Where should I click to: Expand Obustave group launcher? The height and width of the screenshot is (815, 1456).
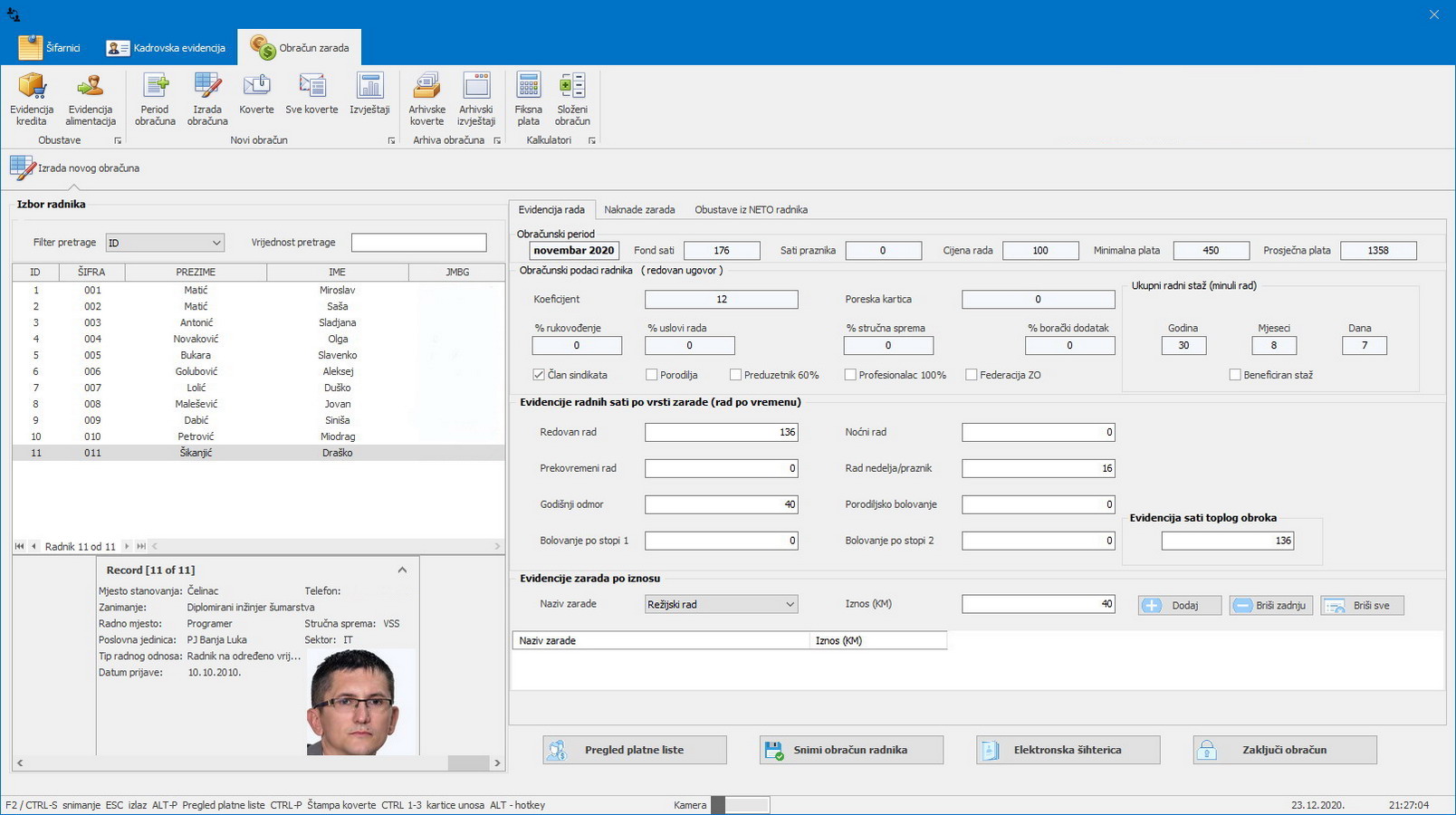coord(118,140)
